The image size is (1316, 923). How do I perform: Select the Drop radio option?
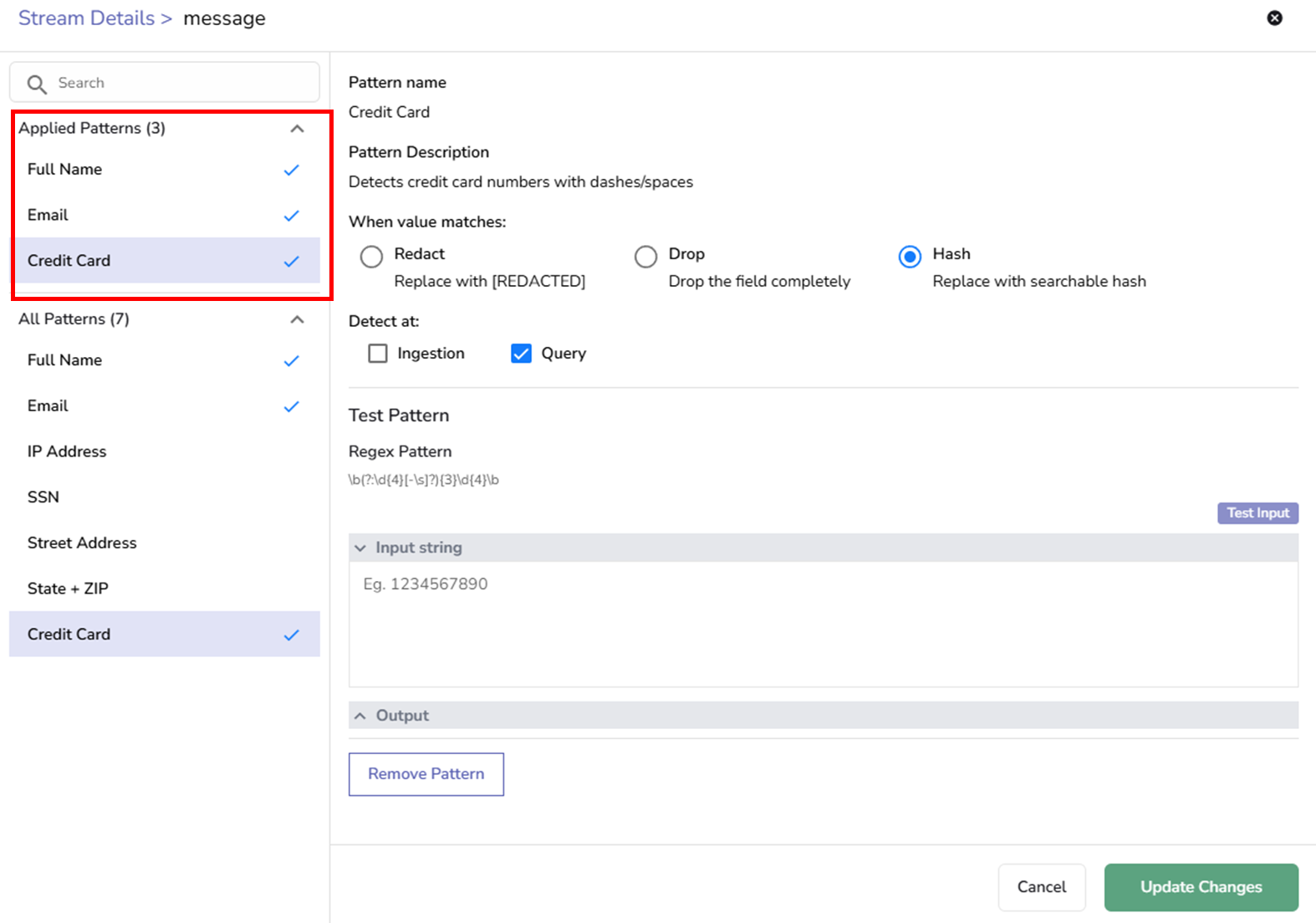coord(645,256)
